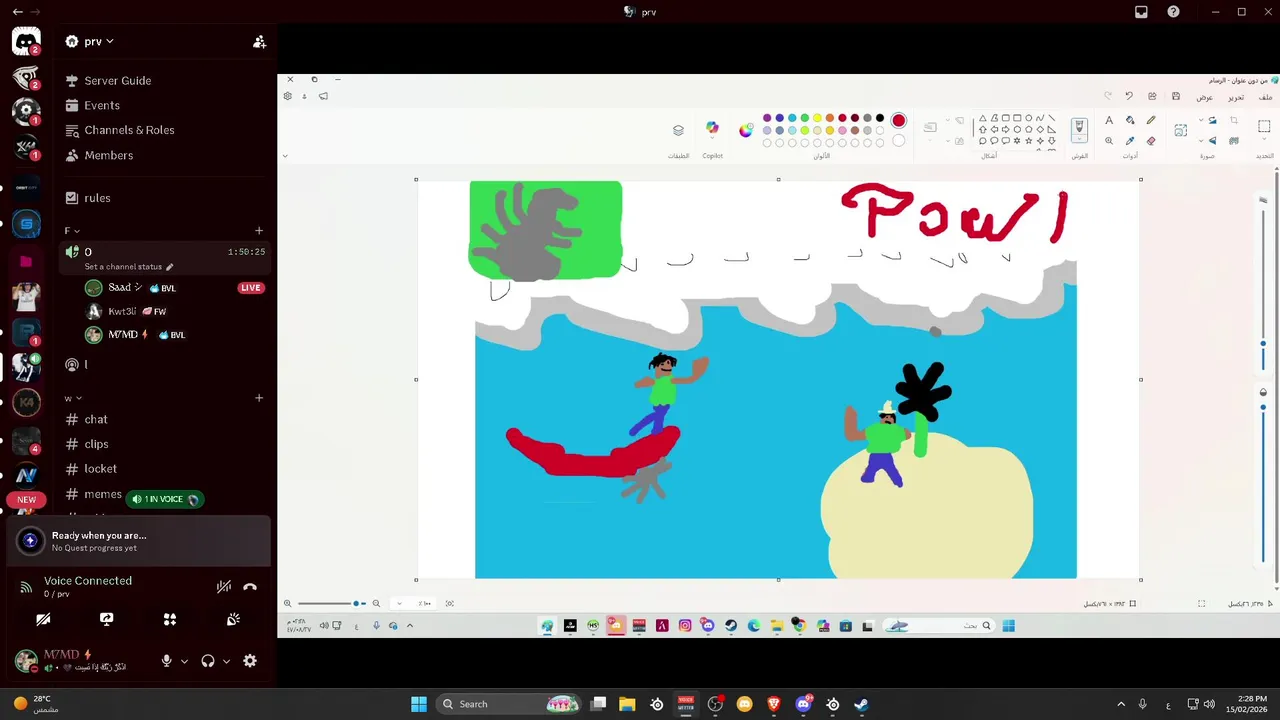Screen dimensions: 1280x720
Task: Open Discord User Settings gear
Action: [x=250, y=661]
